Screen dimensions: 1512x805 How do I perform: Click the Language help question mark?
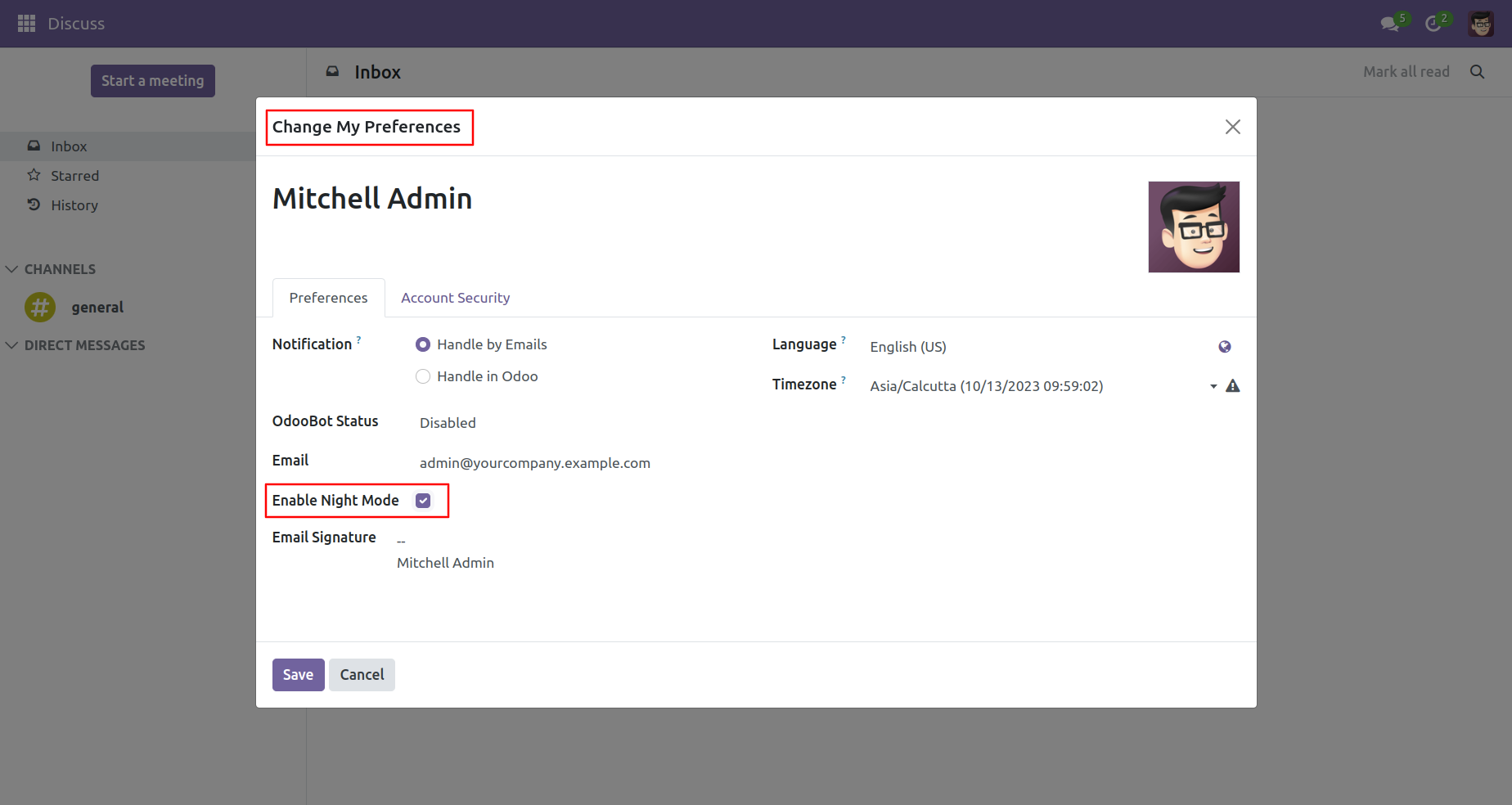tap(844, 339)
